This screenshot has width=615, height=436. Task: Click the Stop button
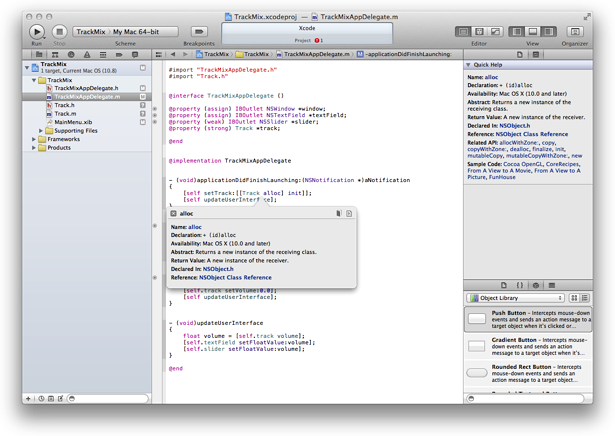[x=60, y=32]
